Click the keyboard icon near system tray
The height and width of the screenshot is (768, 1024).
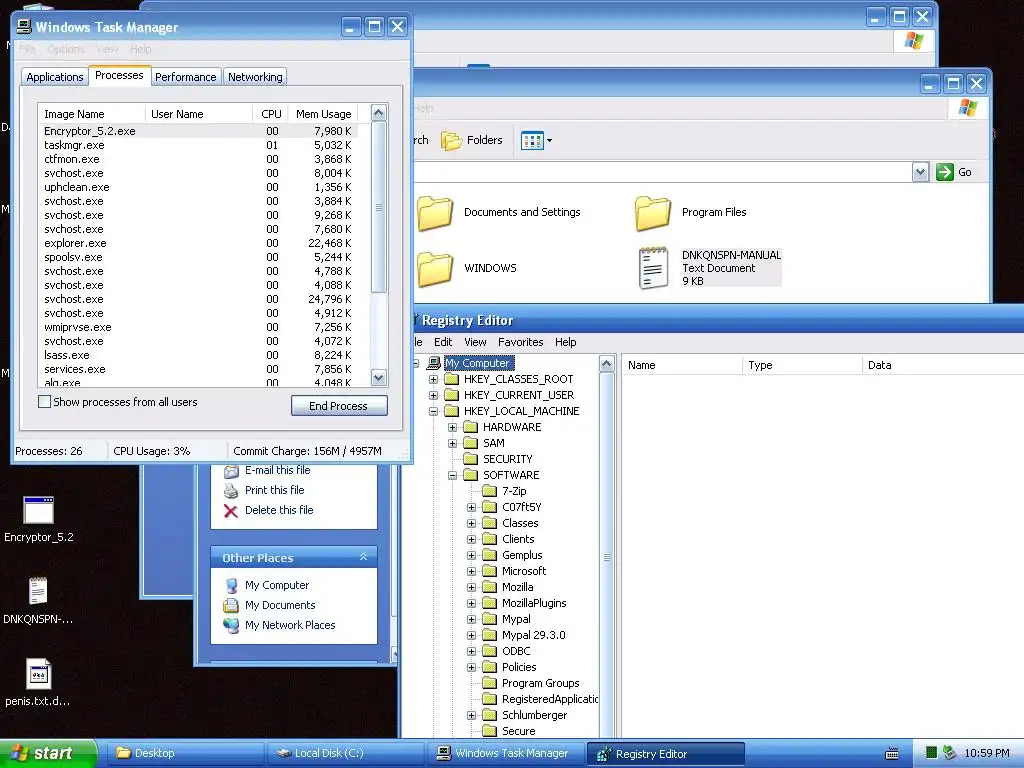pyautogui.click(x=892, y=754)
